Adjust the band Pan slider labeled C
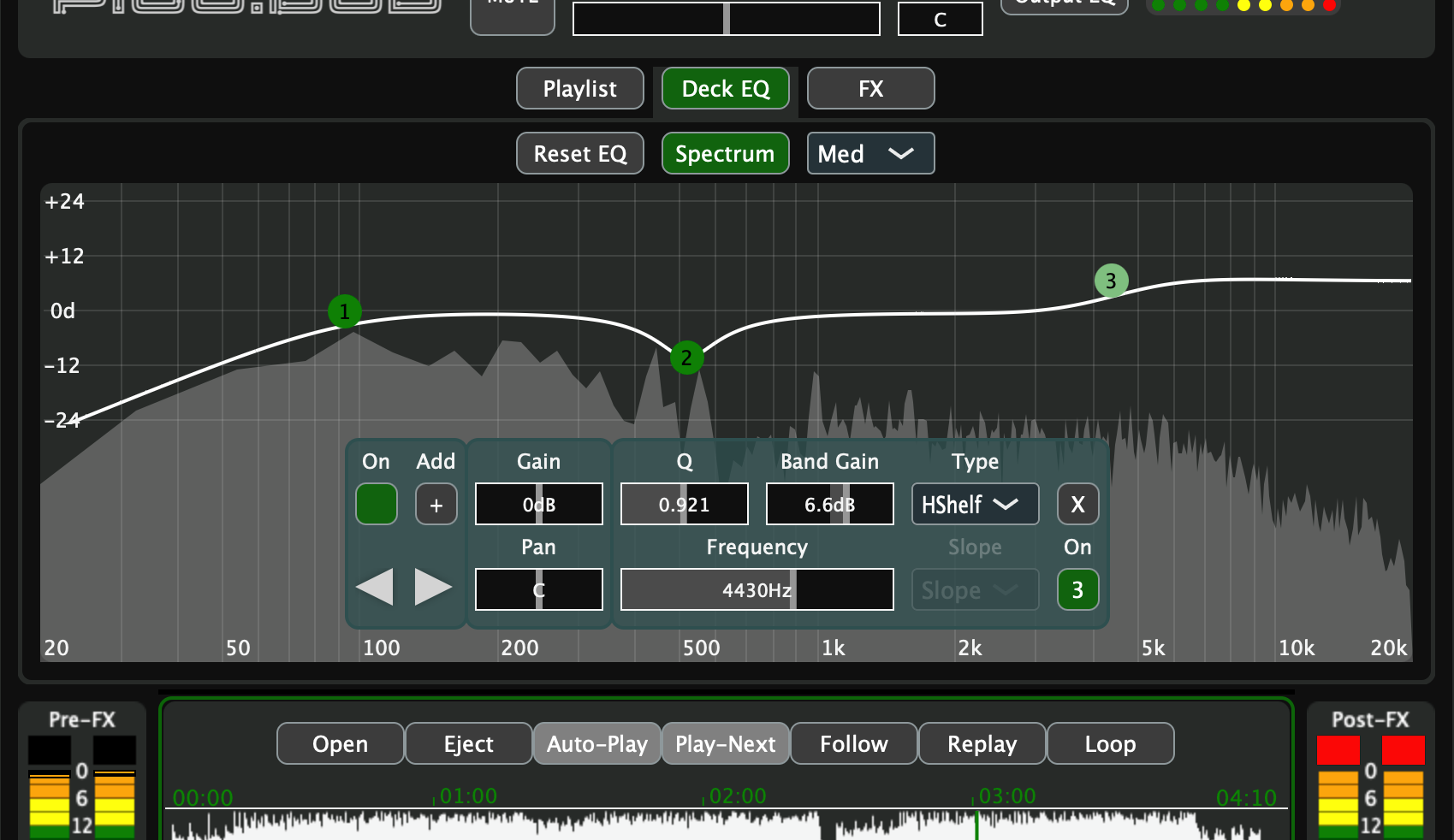Screen dimensions: 1454x840 539,589
